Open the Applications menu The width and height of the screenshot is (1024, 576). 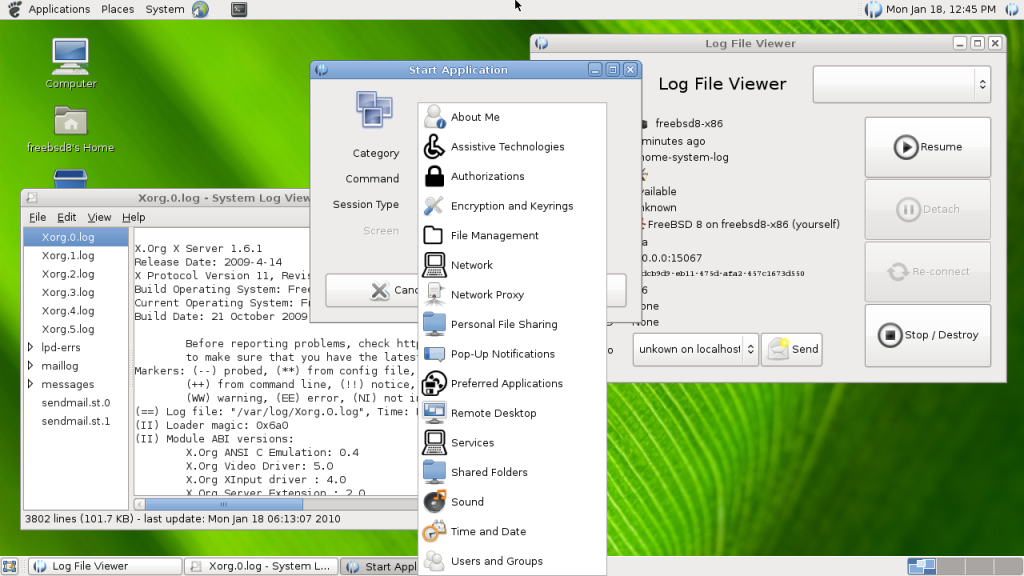pos(59,9)
